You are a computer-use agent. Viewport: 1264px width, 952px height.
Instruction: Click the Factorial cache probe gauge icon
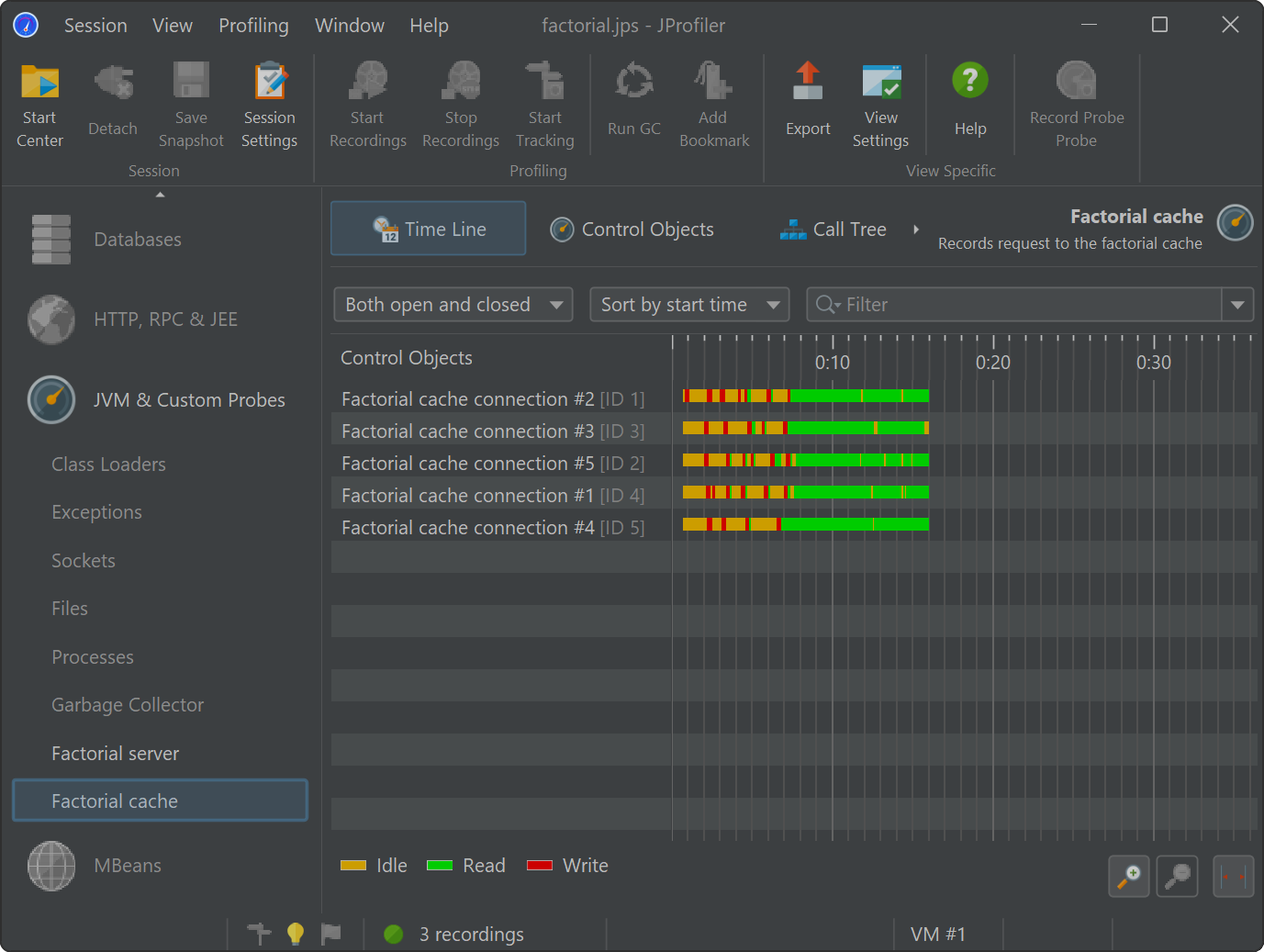click(x=1235, y=223)
